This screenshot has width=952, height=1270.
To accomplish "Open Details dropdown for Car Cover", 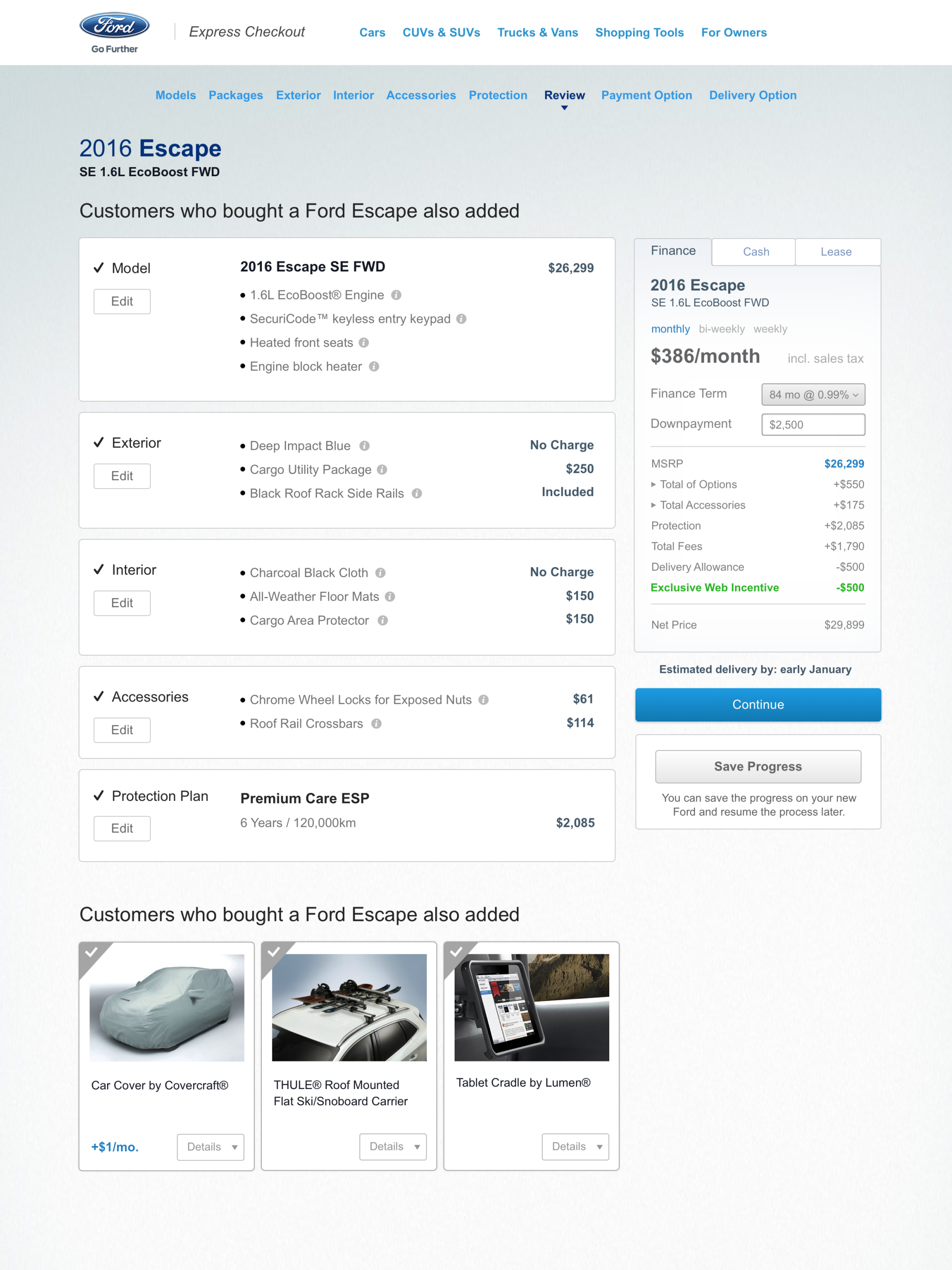I will [210, 1147].
